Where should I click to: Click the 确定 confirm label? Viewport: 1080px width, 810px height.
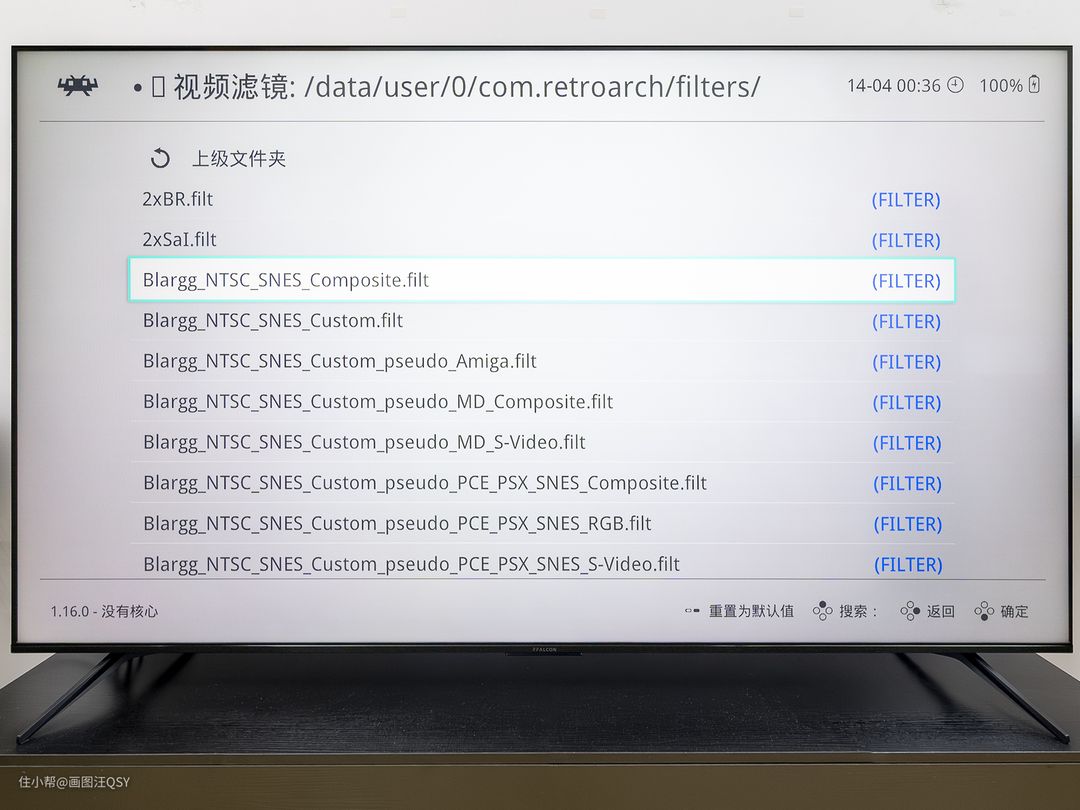click(1015, 611)
